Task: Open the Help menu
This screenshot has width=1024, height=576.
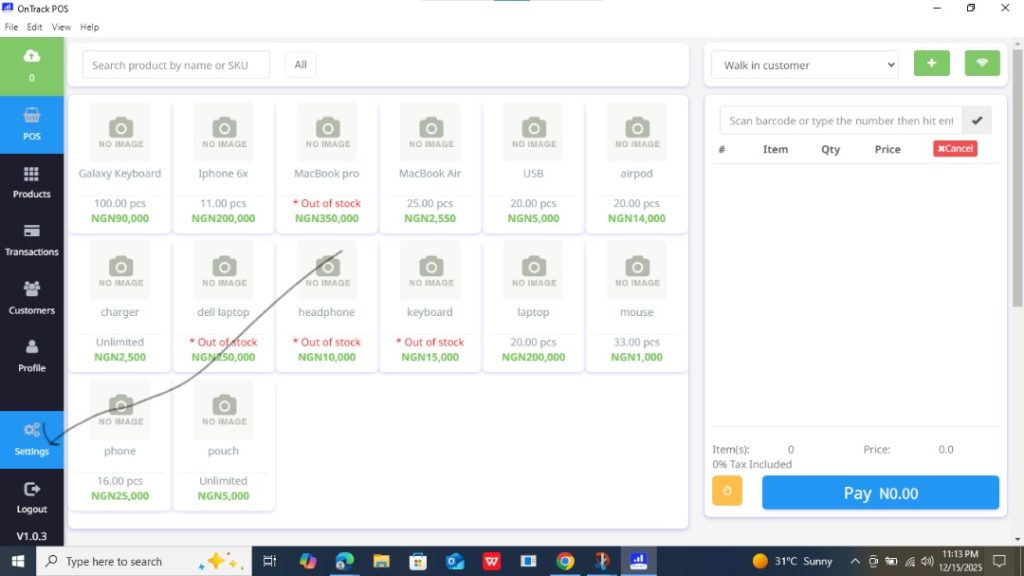Action: [x=89, y=27]
